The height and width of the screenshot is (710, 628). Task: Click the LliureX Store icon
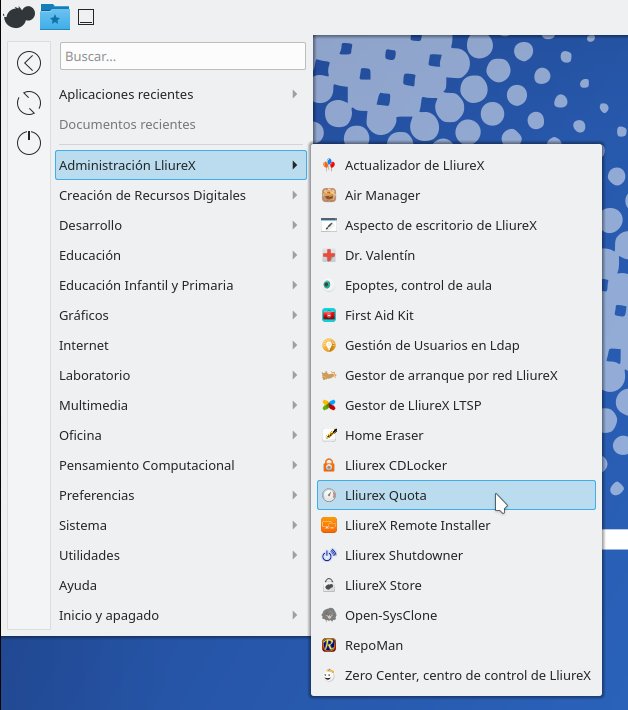click(329, 585)
